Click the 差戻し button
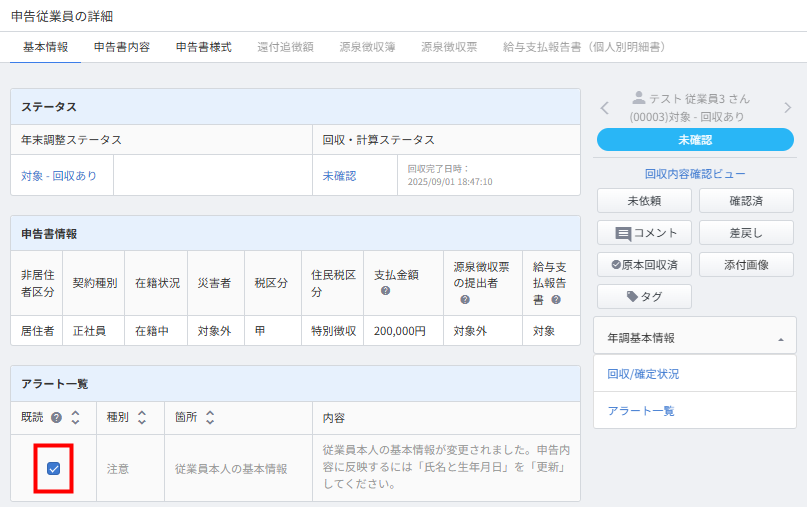Screen dimensions: 807x507 point(746,233)
